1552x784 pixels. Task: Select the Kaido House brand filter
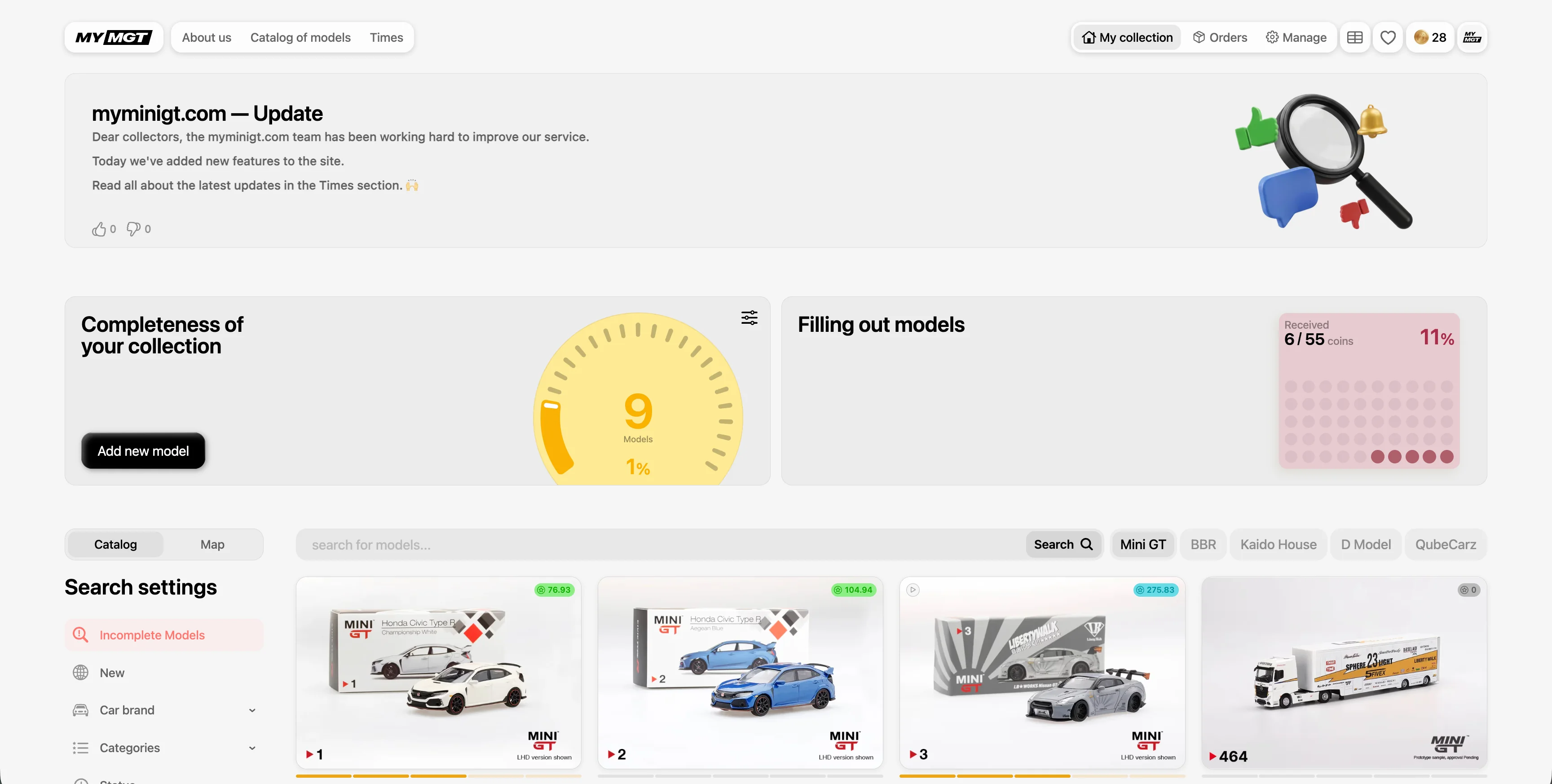(x=1279, y=544)
